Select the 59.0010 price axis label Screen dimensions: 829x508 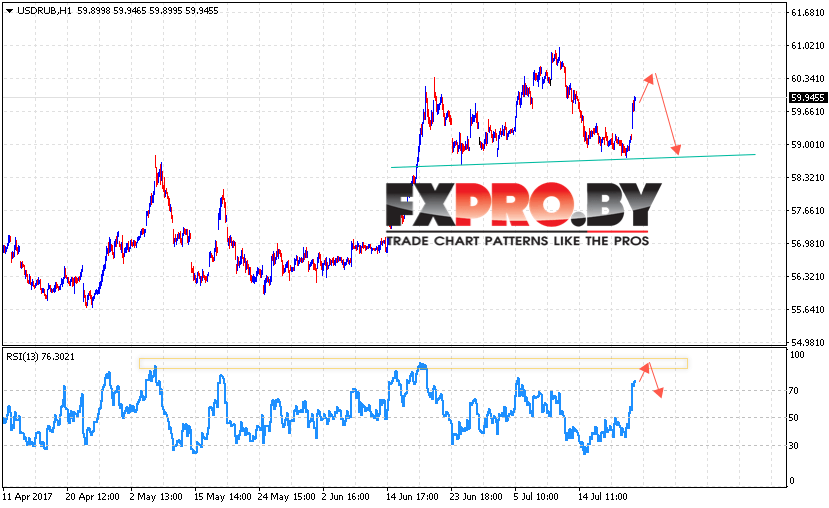click(x=808, y=144)
